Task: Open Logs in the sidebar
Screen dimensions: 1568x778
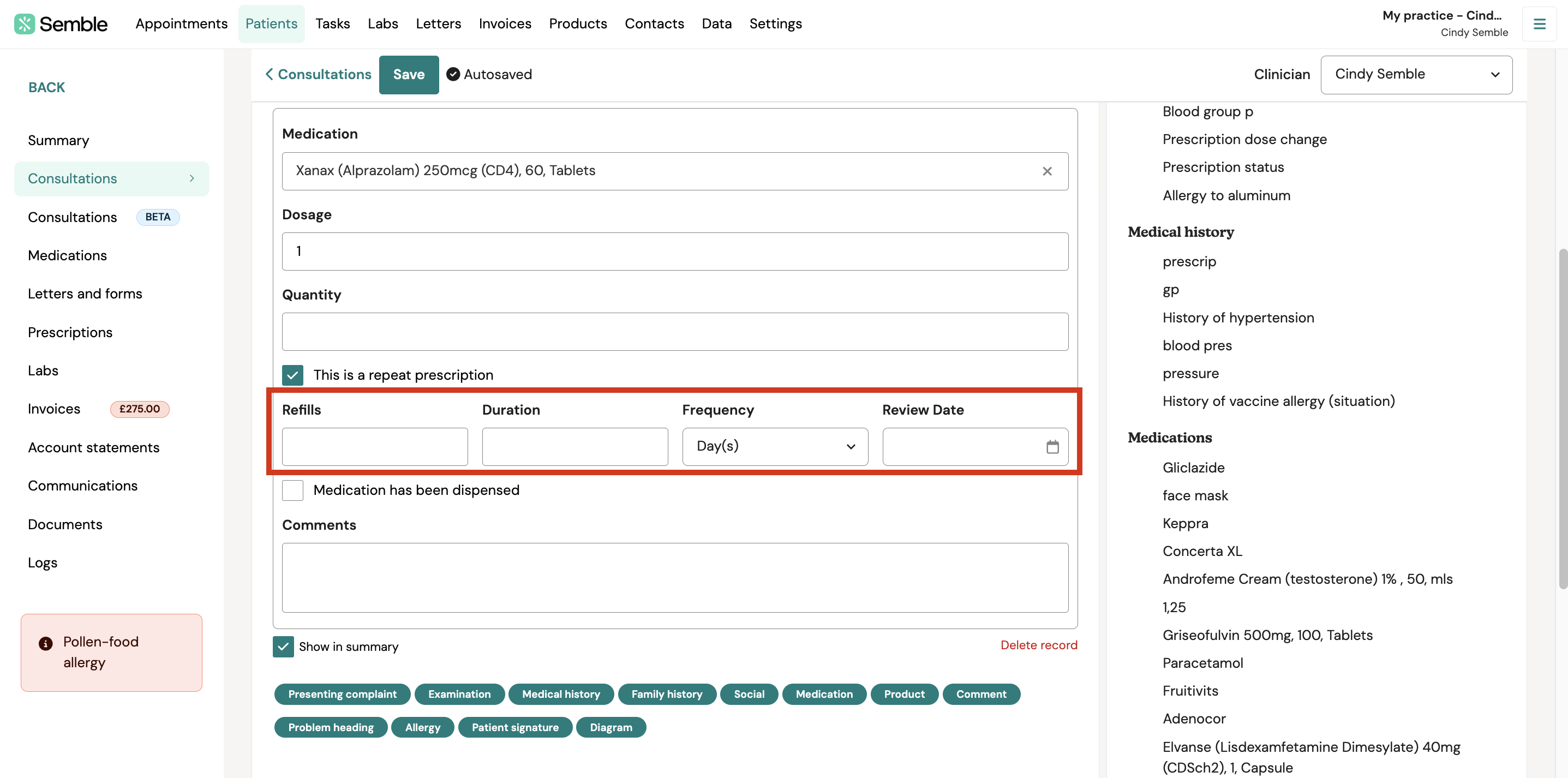Action: (43, 562)
